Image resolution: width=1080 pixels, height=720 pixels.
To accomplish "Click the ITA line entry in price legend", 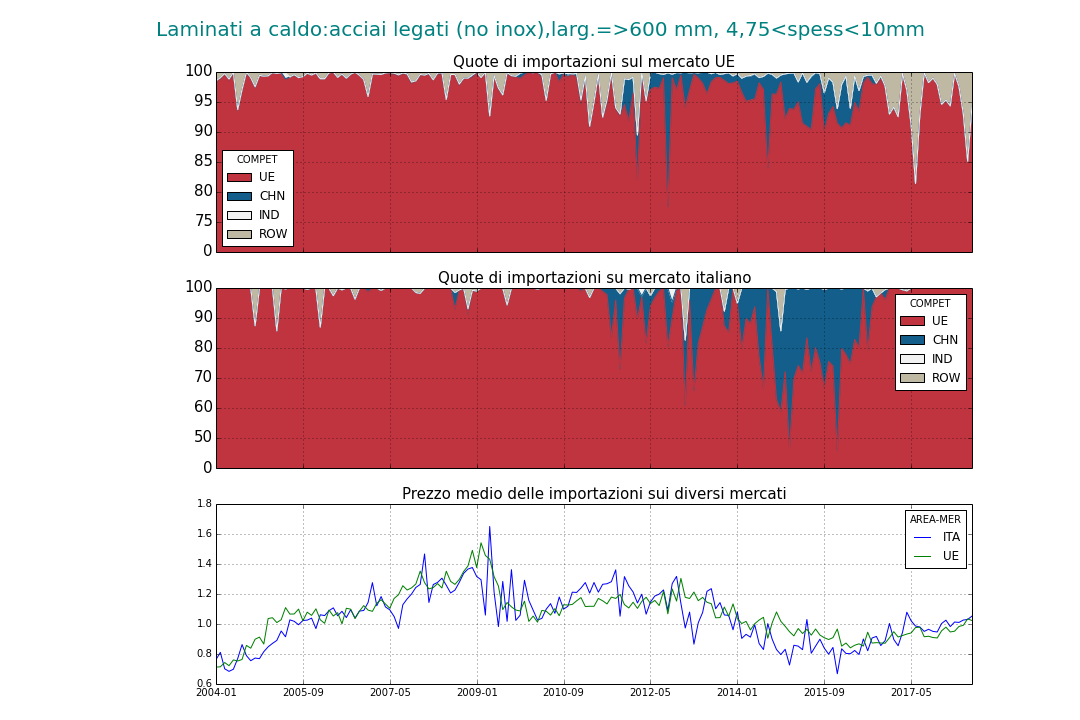I will [x=935, y=537].
